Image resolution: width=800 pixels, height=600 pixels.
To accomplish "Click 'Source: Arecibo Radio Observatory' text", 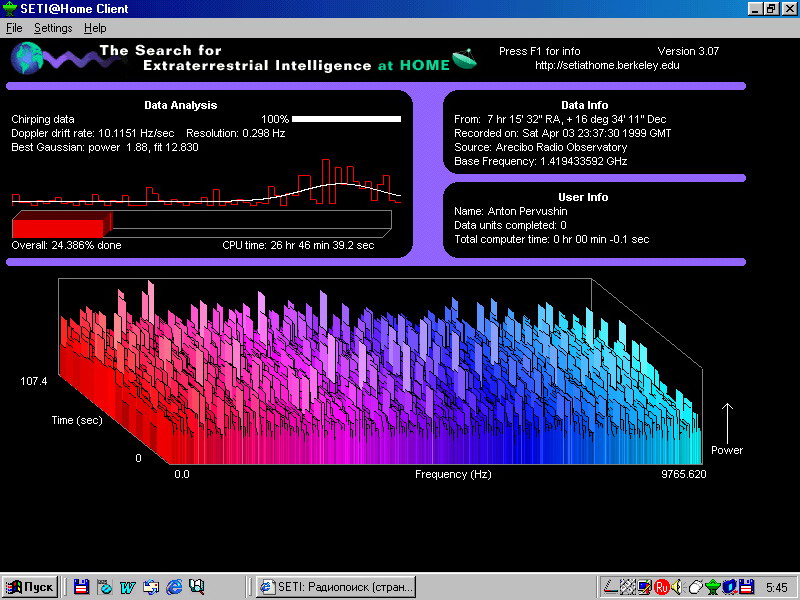I will pyautogui.click(x=540, y=147).
